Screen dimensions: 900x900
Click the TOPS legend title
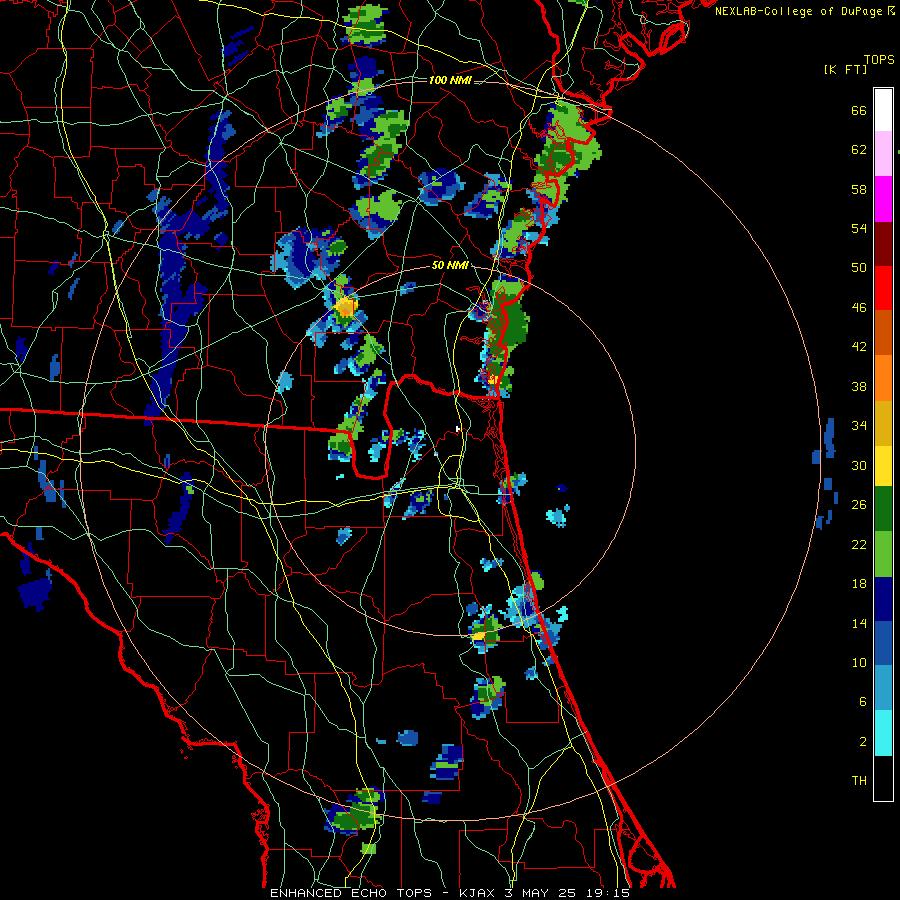coord(879,60)
